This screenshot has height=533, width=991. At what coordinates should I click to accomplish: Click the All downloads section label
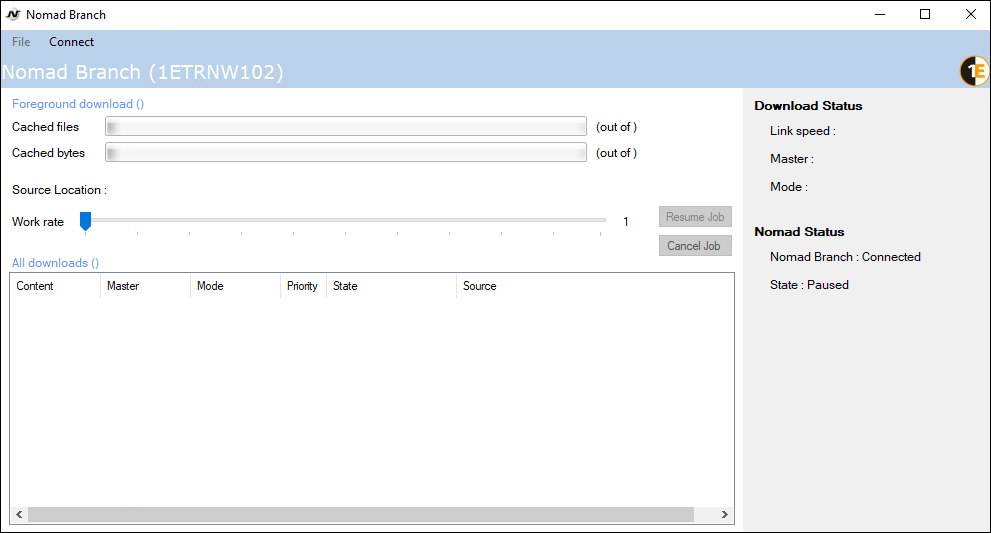coord(55,263)
